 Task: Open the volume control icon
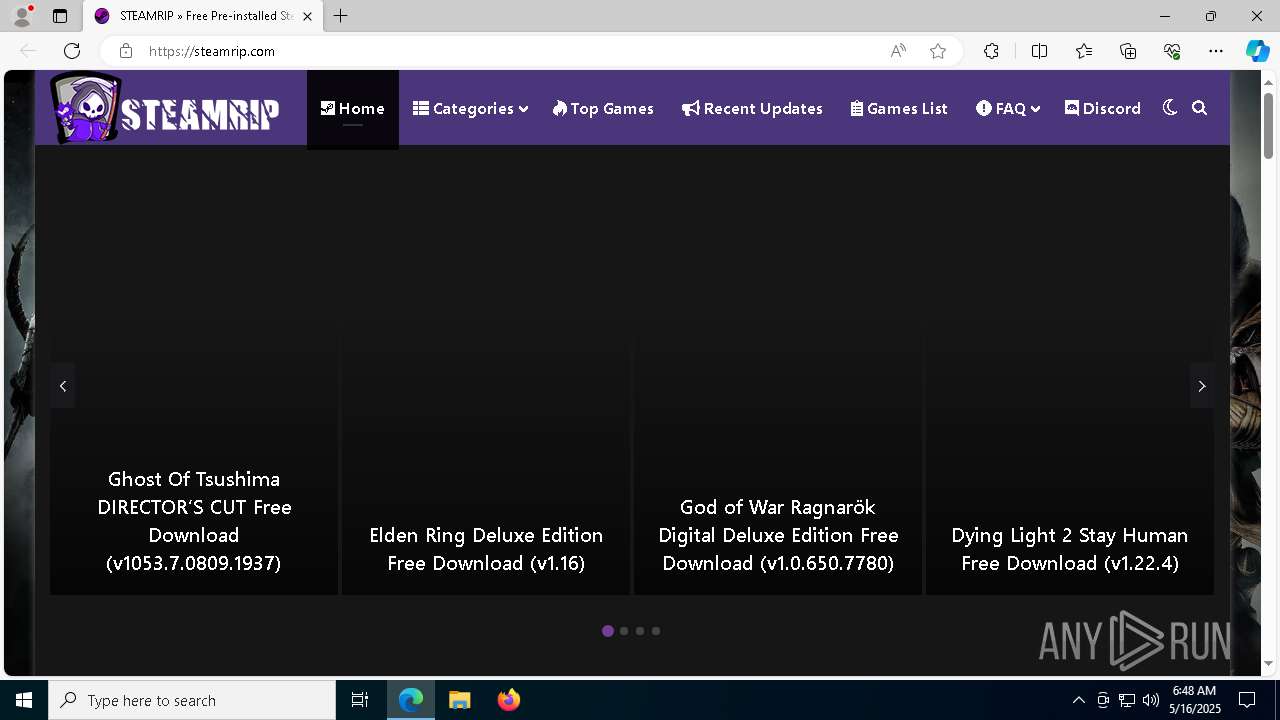tap(1151, 700)
